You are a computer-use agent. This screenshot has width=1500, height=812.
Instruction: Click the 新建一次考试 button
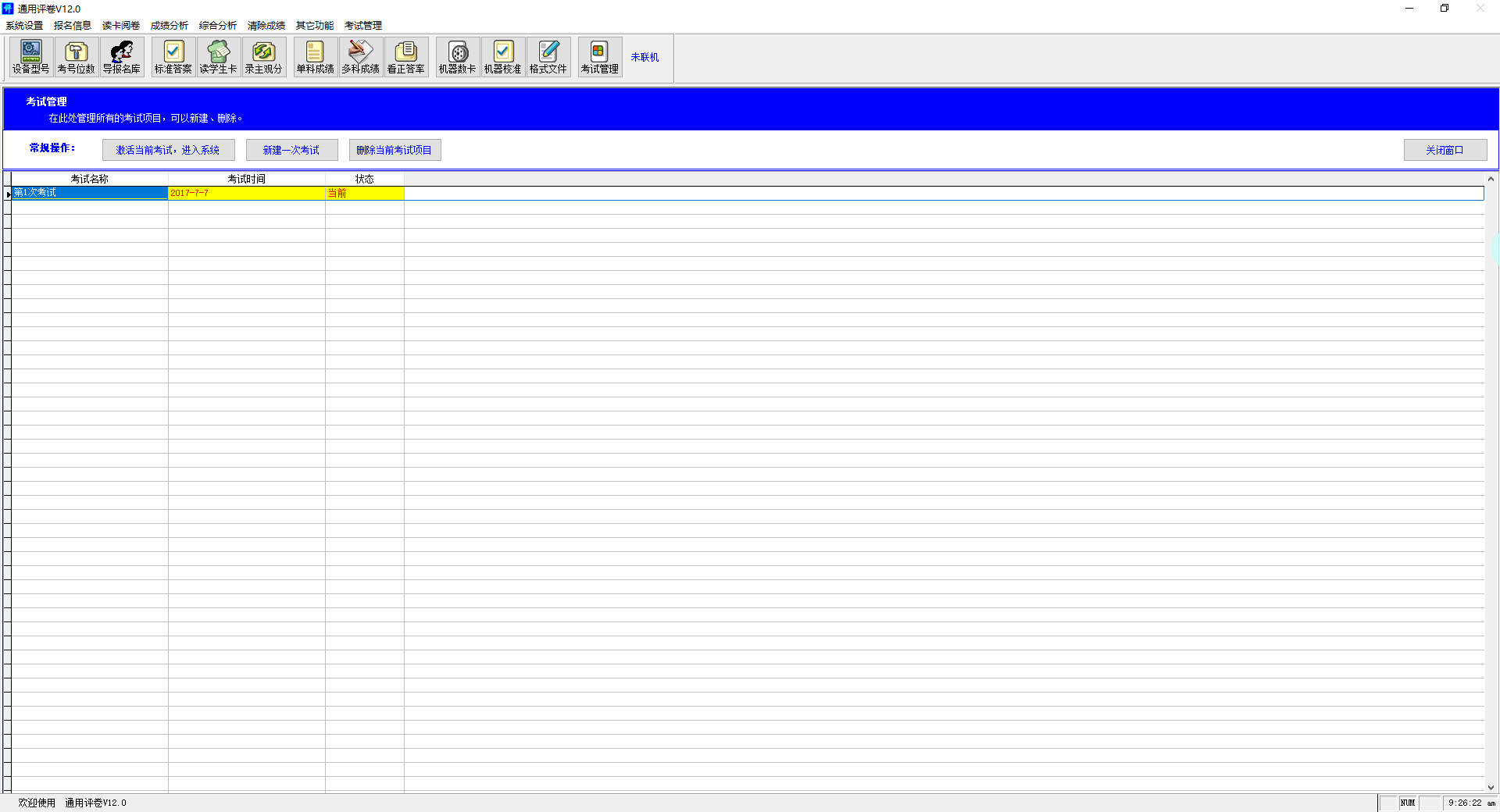click(x=292, y=150)
